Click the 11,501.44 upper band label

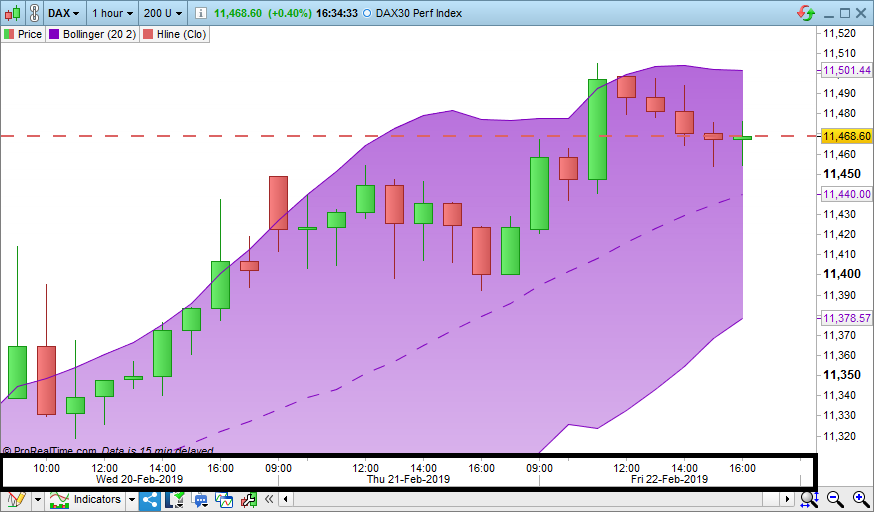coord(847,70)
